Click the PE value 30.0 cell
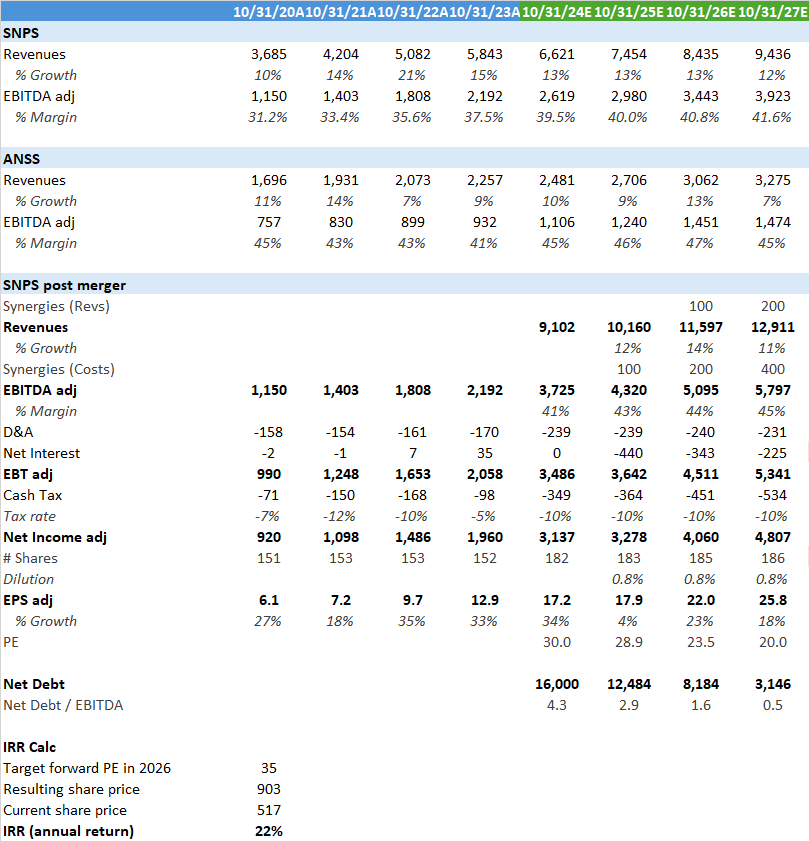This screenshot has height=841, width=809. [557, 642]
